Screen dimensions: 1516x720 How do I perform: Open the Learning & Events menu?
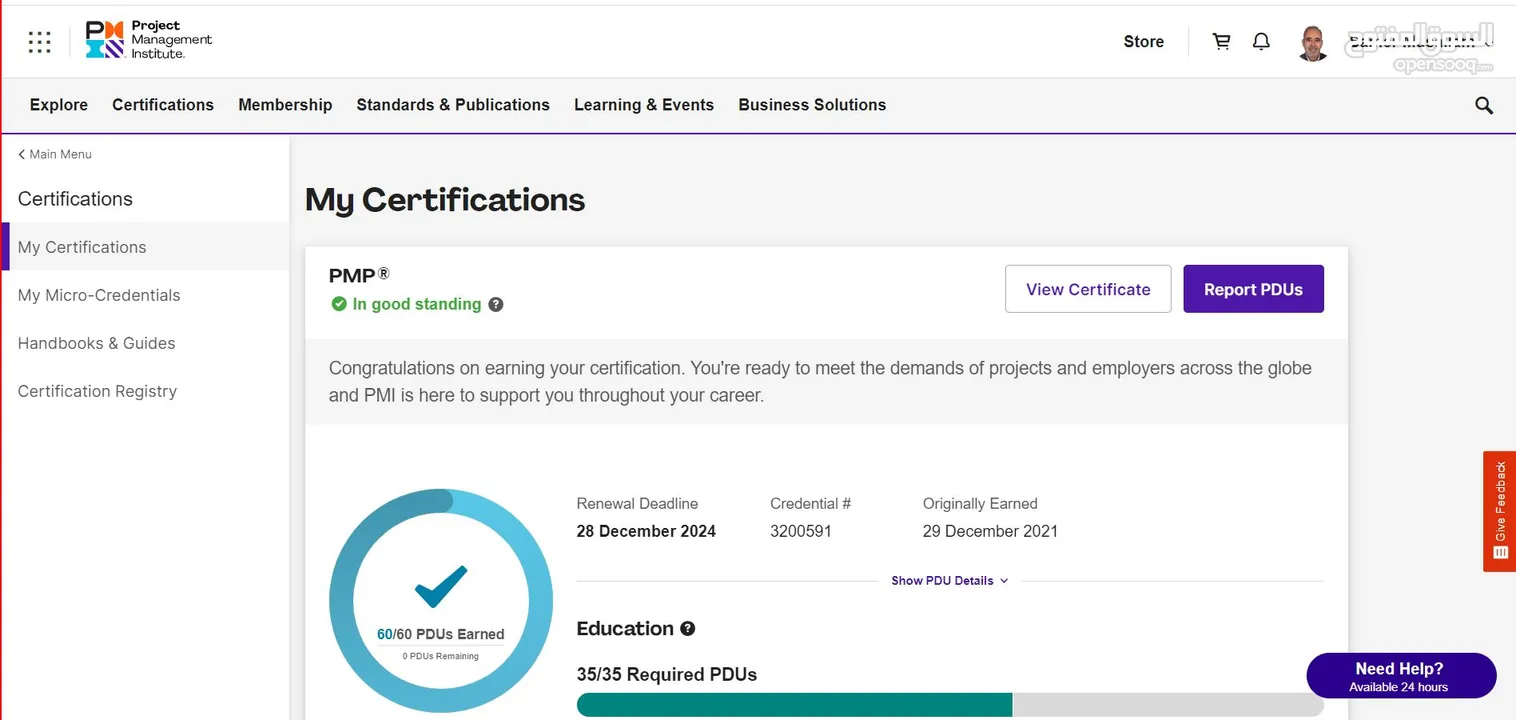[x=644, y=105]
